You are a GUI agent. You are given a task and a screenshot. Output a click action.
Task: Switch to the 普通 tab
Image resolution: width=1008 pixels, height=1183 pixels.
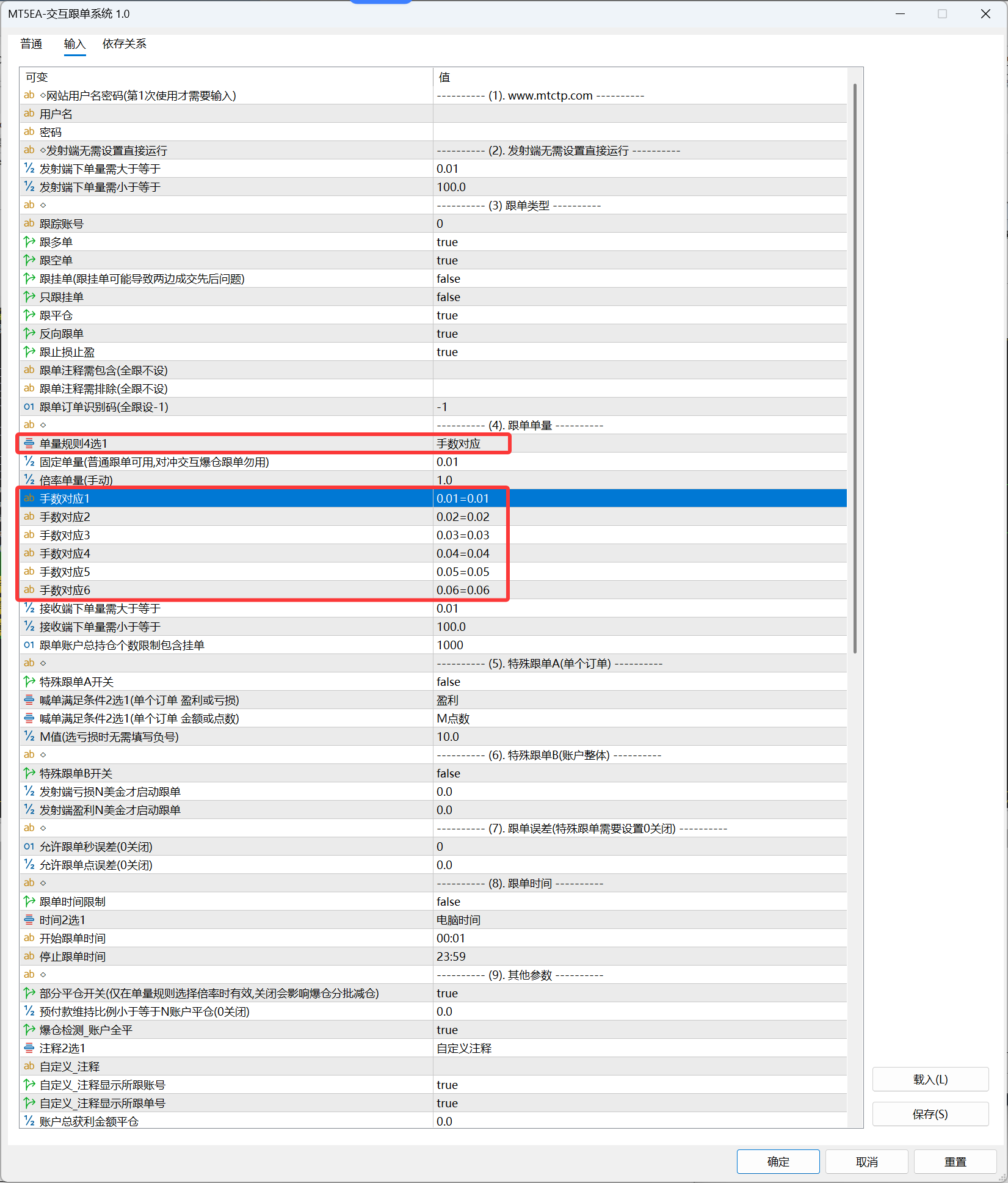(x=31, y=44)
